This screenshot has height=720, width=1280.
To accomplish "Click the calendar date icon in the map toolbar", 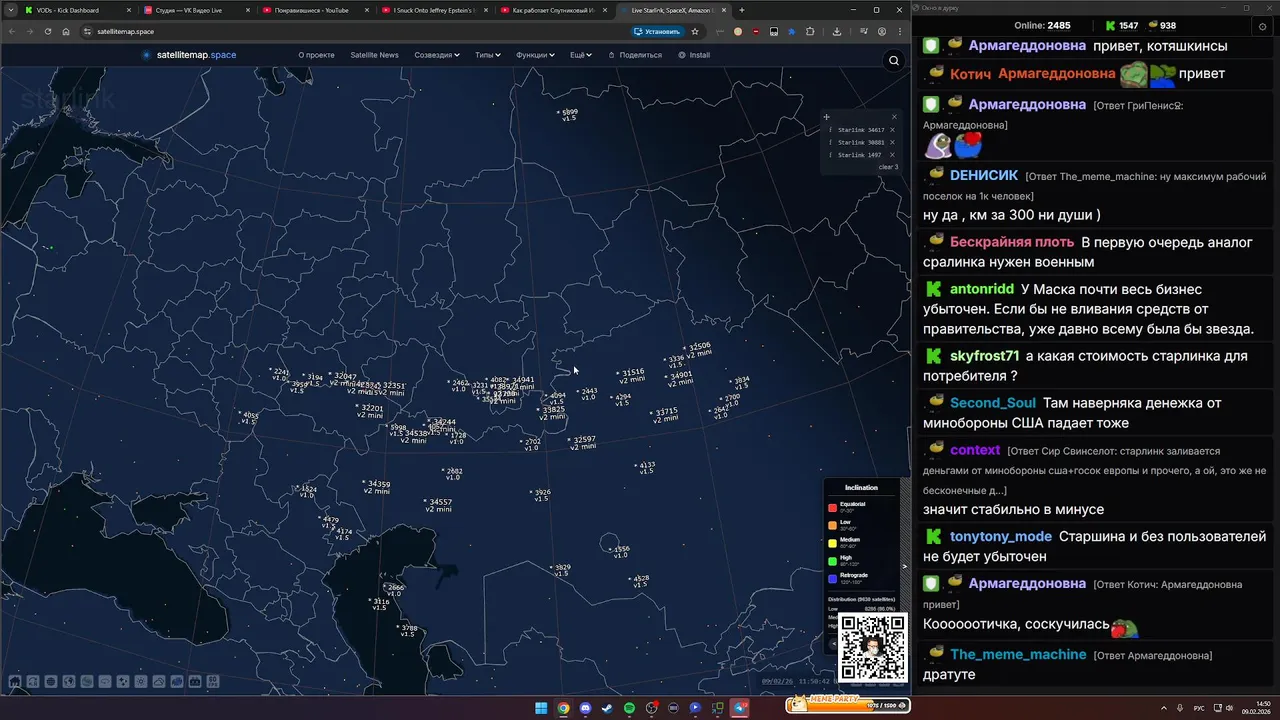I will [195, 682].
